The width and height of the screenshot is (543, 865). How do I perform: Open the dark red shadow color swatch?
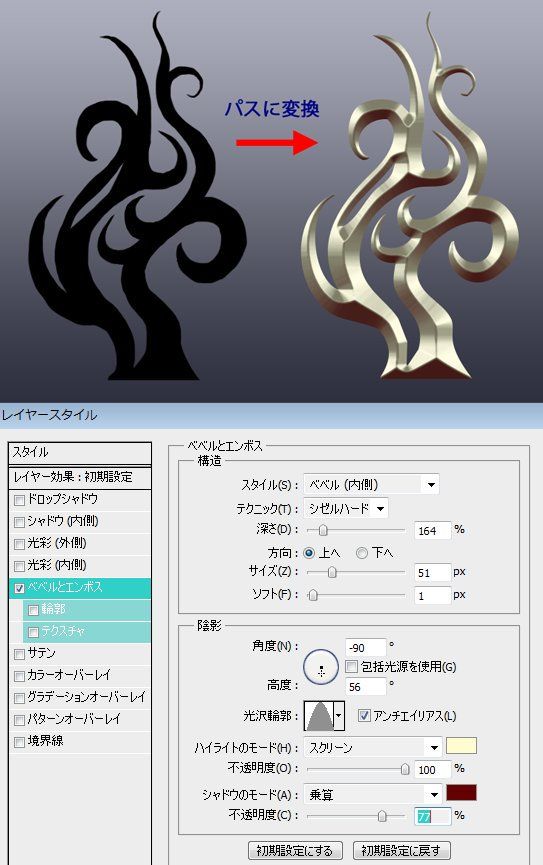pyautogui.click(x=461, y=793)
